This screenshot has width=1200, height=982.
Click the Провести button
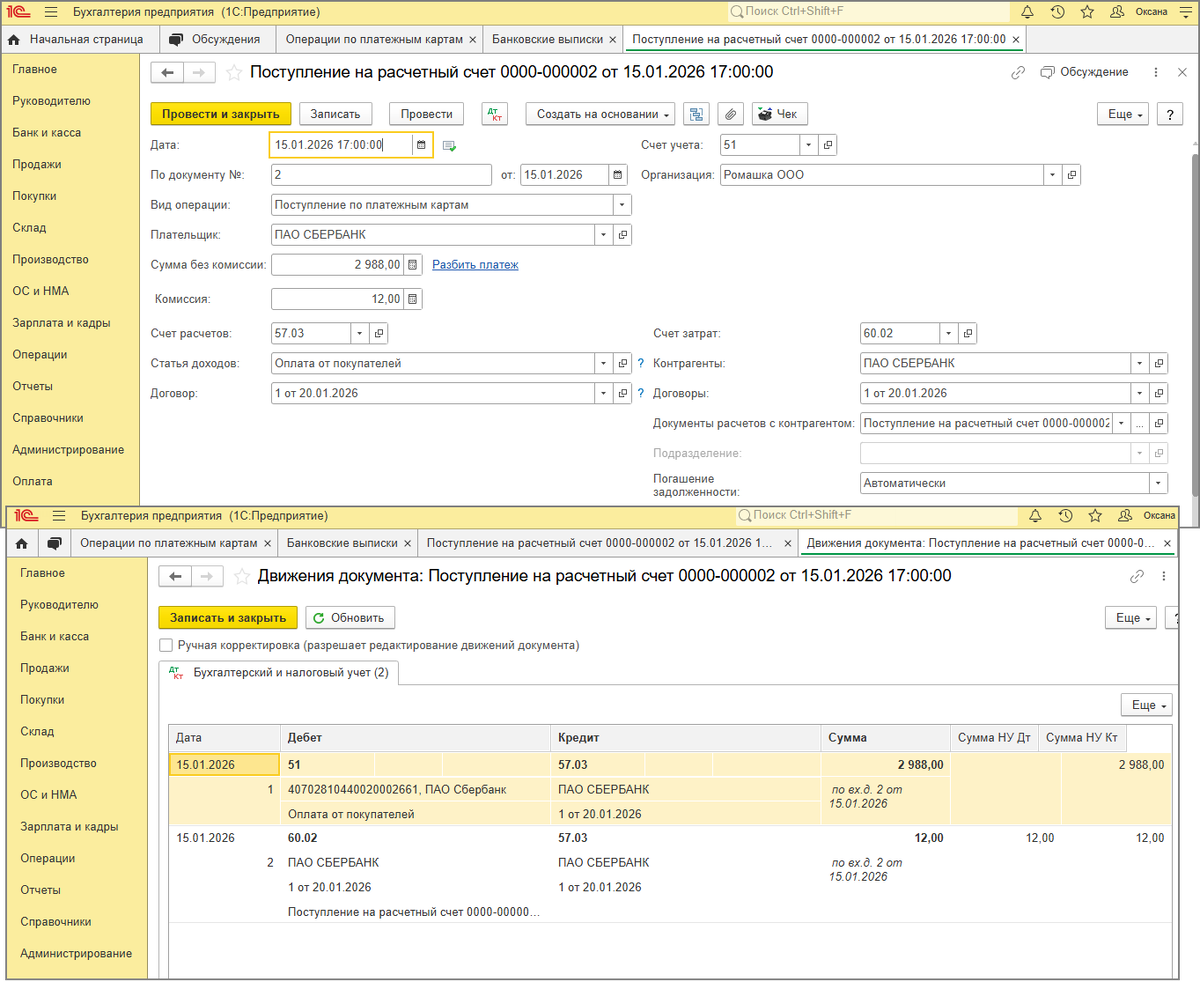coord(427,114)
